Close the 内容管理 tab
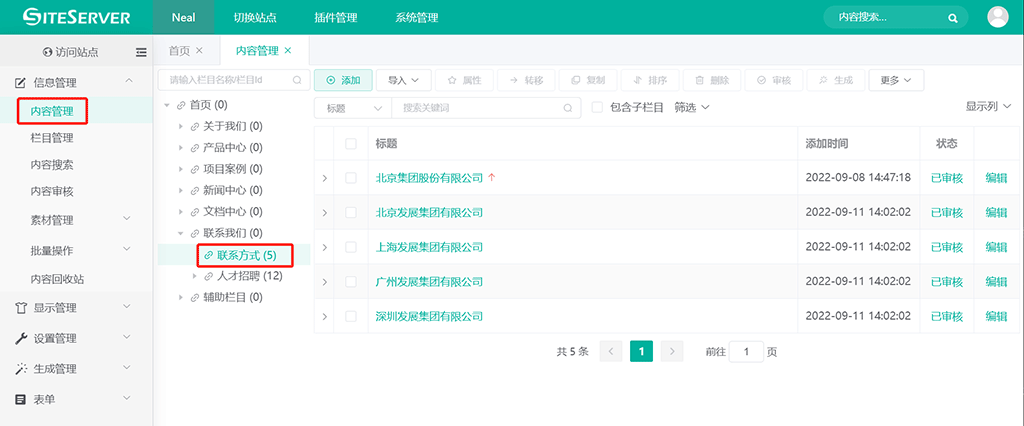Image resolution: width=1024 pixels, height=426 pixels. point(289,51)
